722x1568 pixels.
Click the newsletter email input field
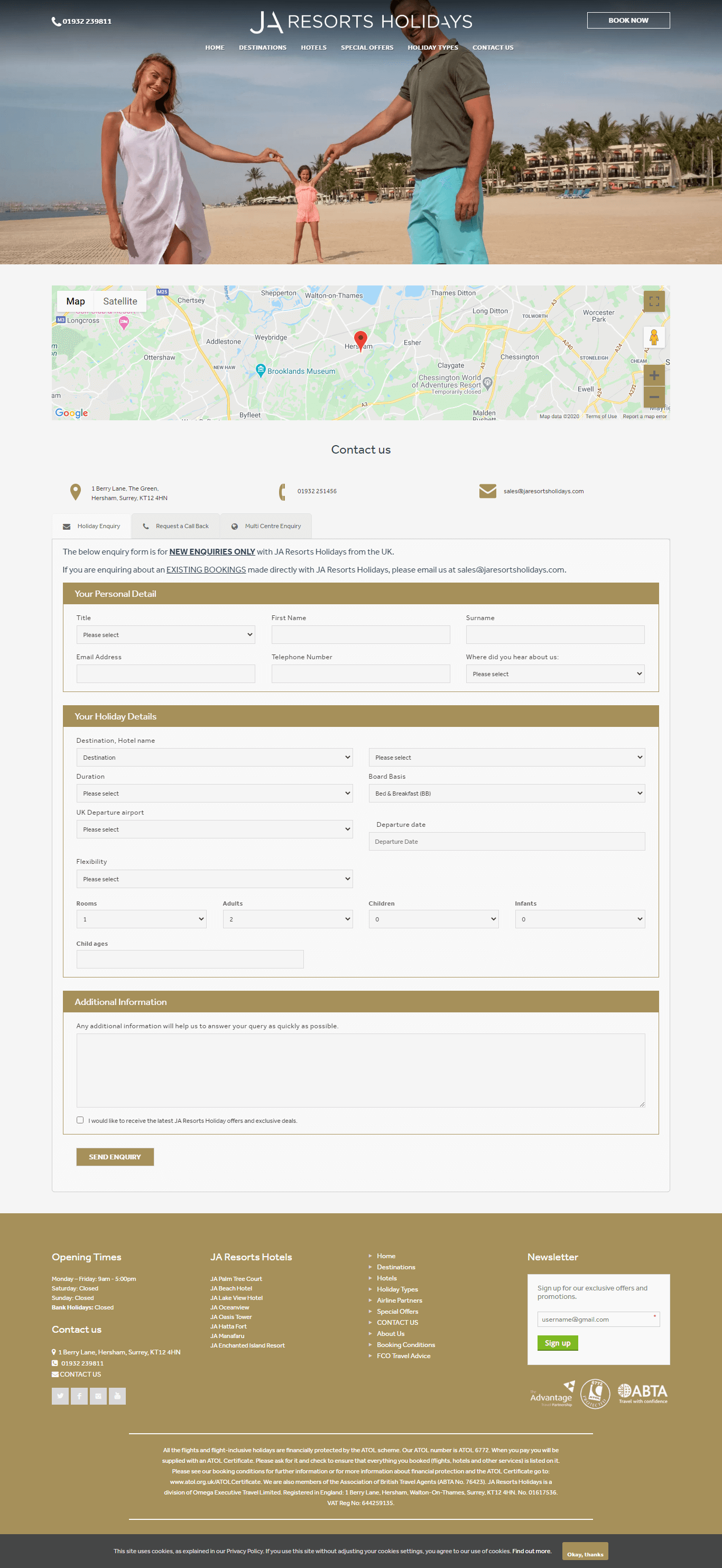click(x=598, y=1319)
